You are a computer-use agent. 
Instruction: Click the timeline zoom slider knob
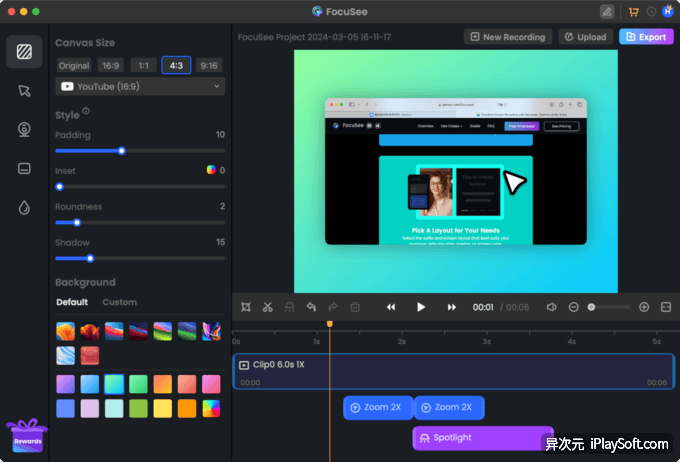591,307
